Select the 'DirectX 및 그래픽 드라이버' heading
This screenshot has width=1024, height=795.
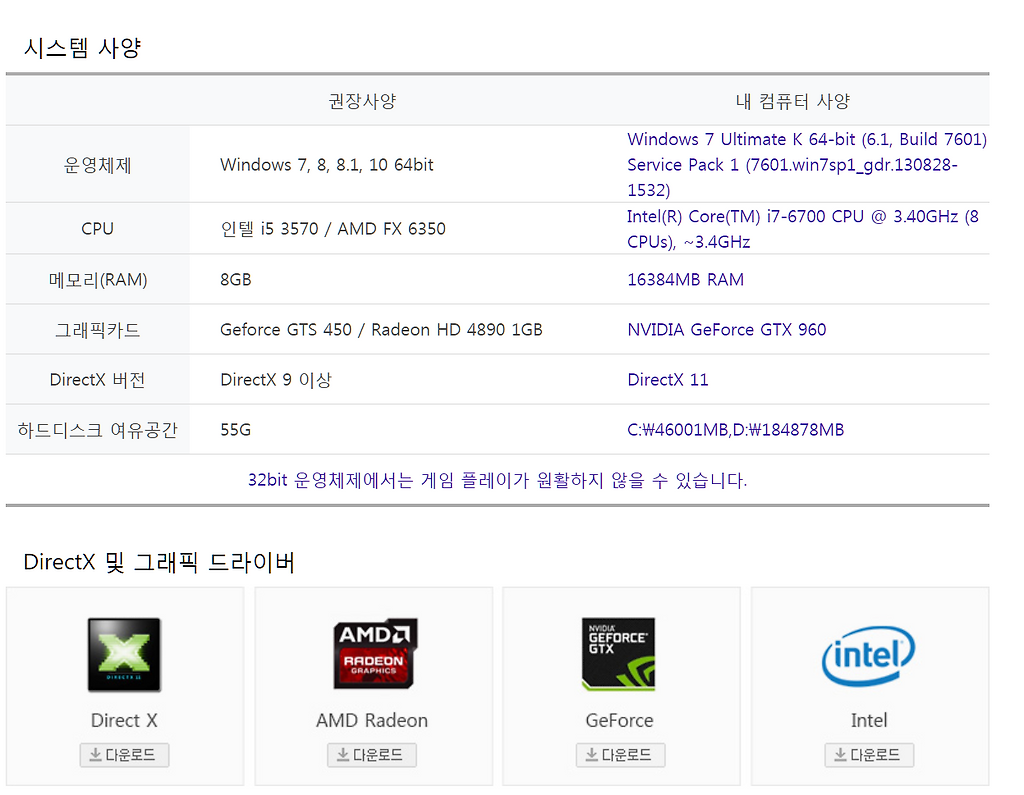[x=159, y=562]
